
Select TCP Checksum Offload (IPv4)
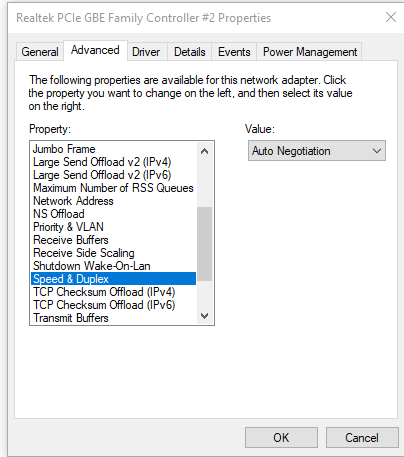[x=113, y=292]
